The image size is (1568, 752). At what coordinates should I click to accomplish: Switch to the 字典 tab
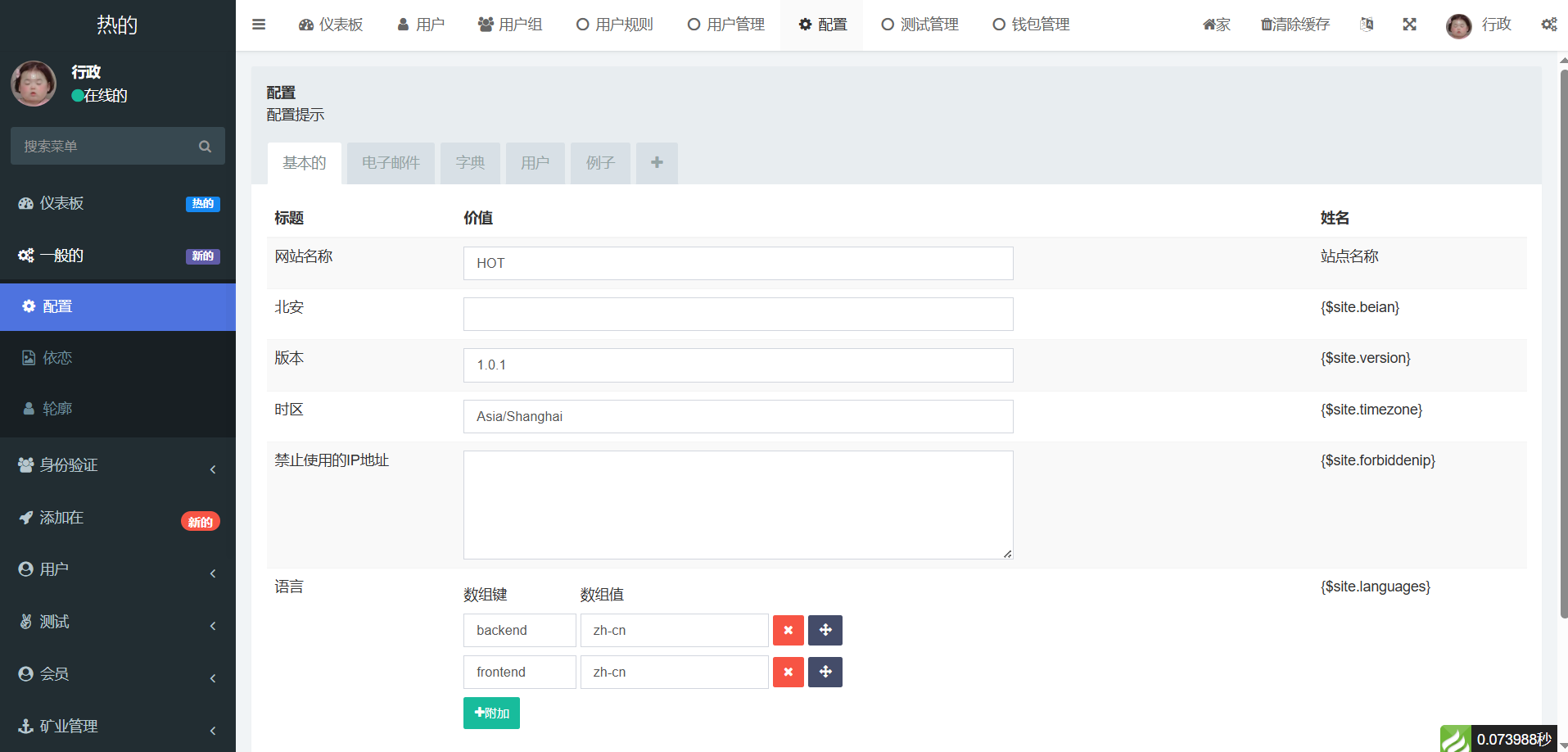point(470,163)
